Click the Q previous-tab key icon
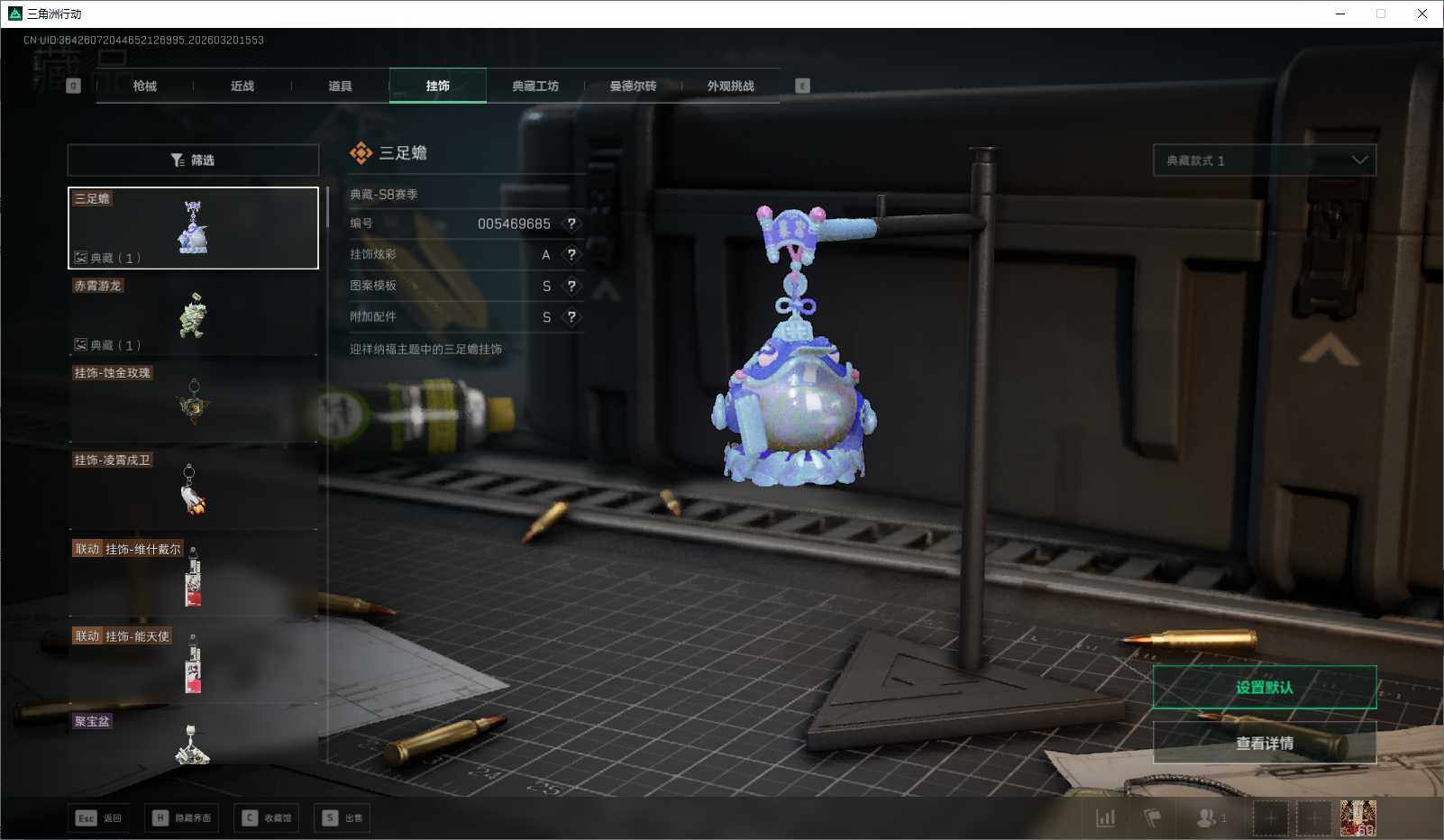1444x840 pixels. pos(74,86)
